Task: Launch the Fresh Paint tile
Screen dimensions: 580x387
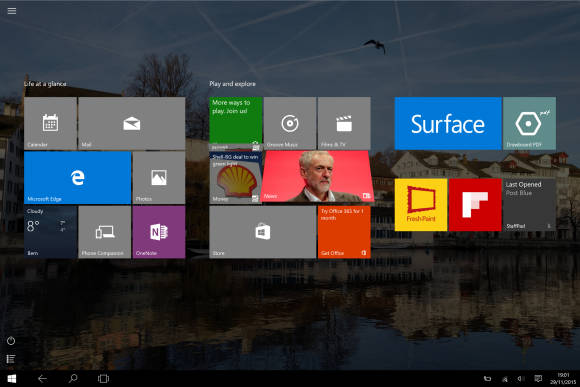Action: point(421,205)
